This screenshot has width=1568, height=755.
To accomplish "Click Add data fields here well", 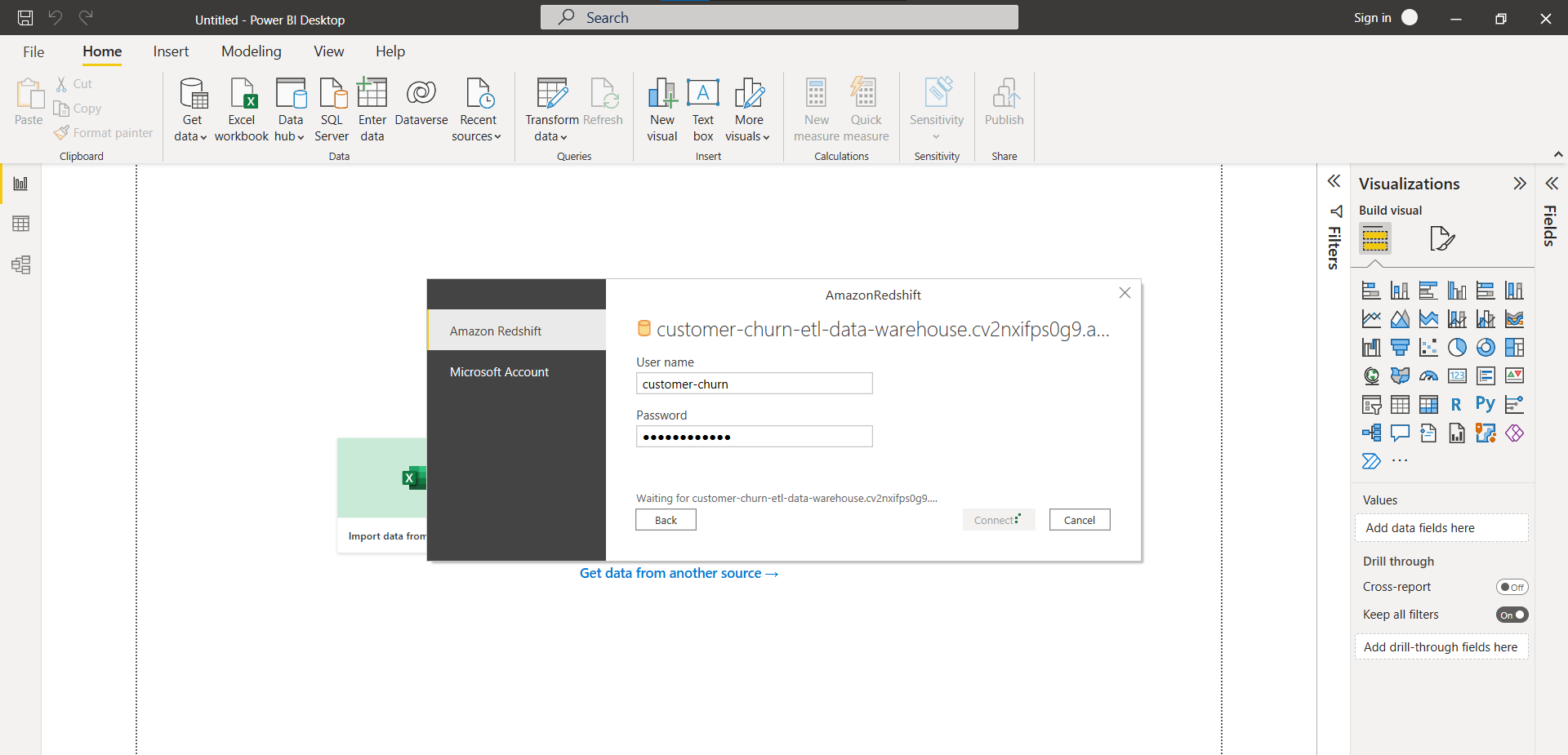I will coord(1441,528).
